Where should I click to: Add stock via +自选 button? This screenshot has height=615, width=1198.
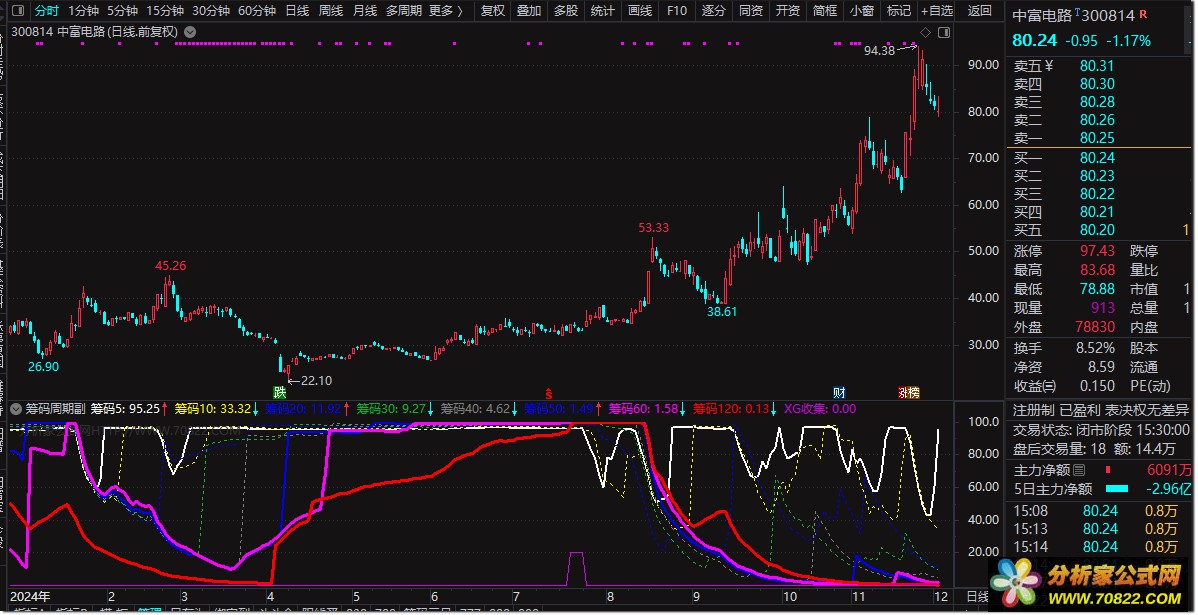tap(936, 11)
